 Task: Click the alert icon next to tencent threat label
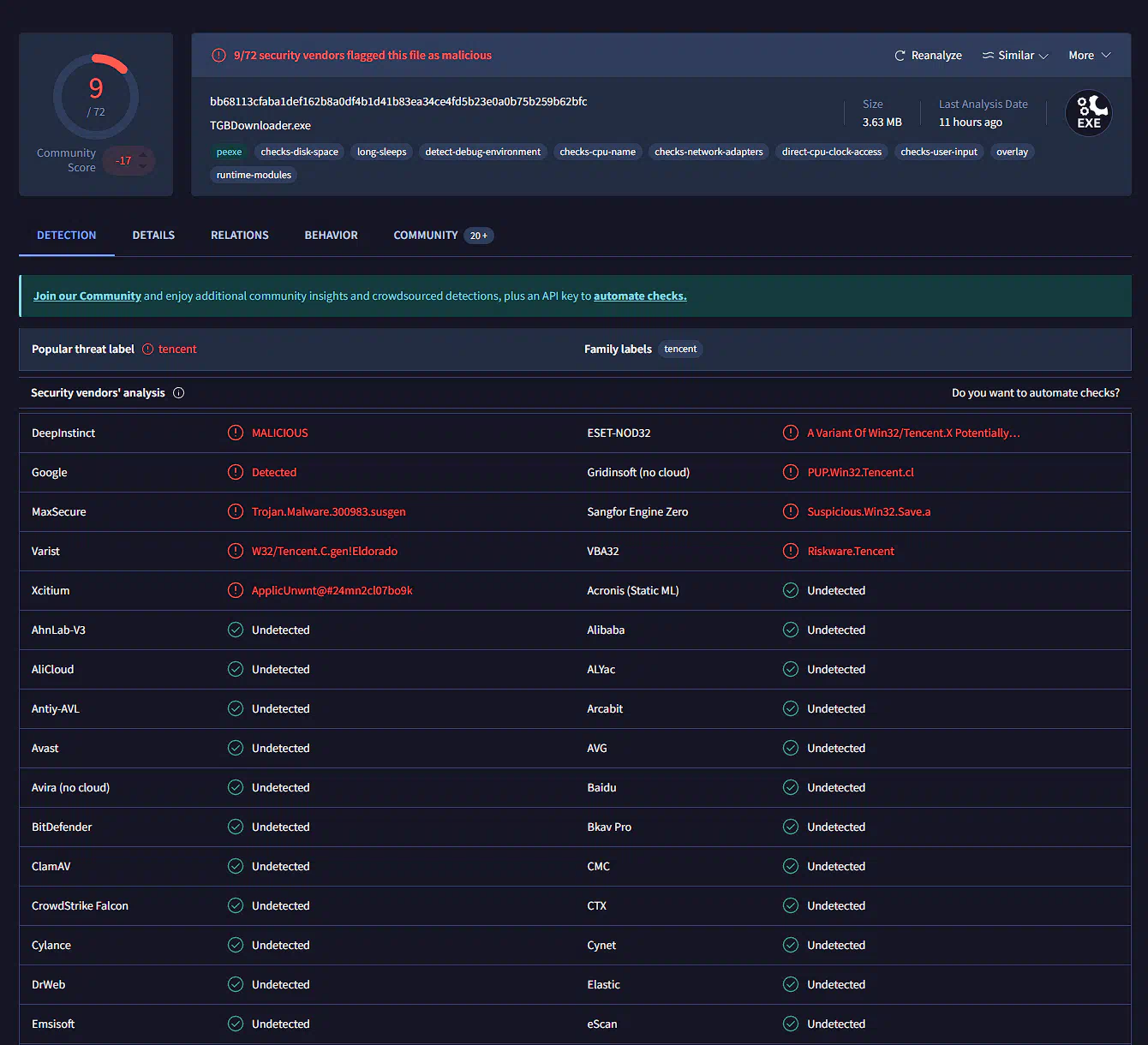[x=147, y=349]
